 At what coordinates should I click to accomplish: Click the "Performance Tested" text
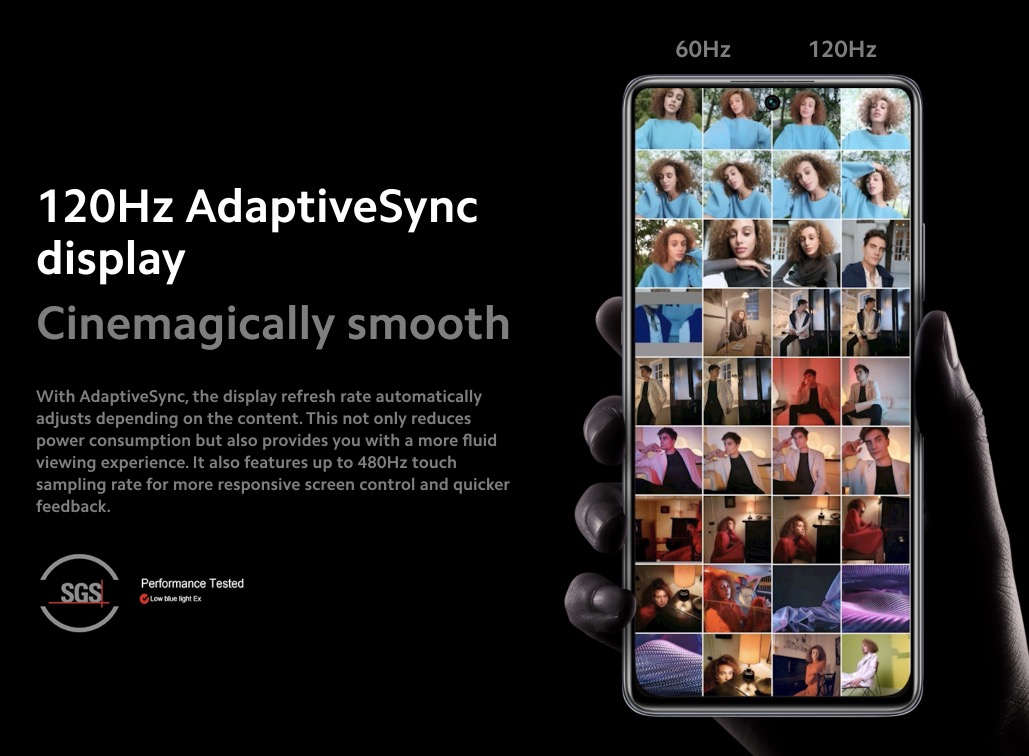[x=192, y=583]
